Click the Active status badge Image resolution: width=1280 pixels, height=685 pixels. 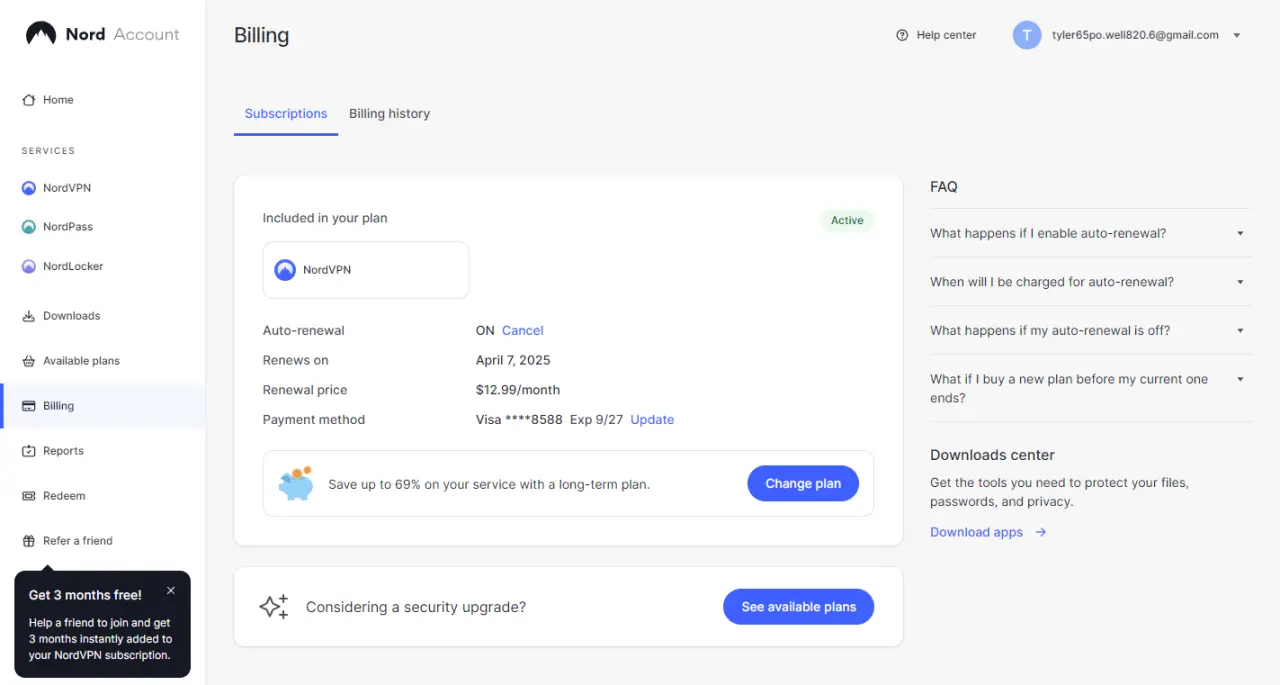click(x=847, y=221)
